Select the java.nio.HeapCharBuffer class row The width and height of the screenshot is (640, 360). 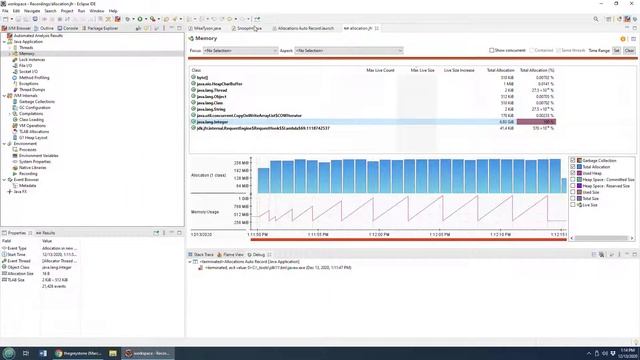coord(373,84)
